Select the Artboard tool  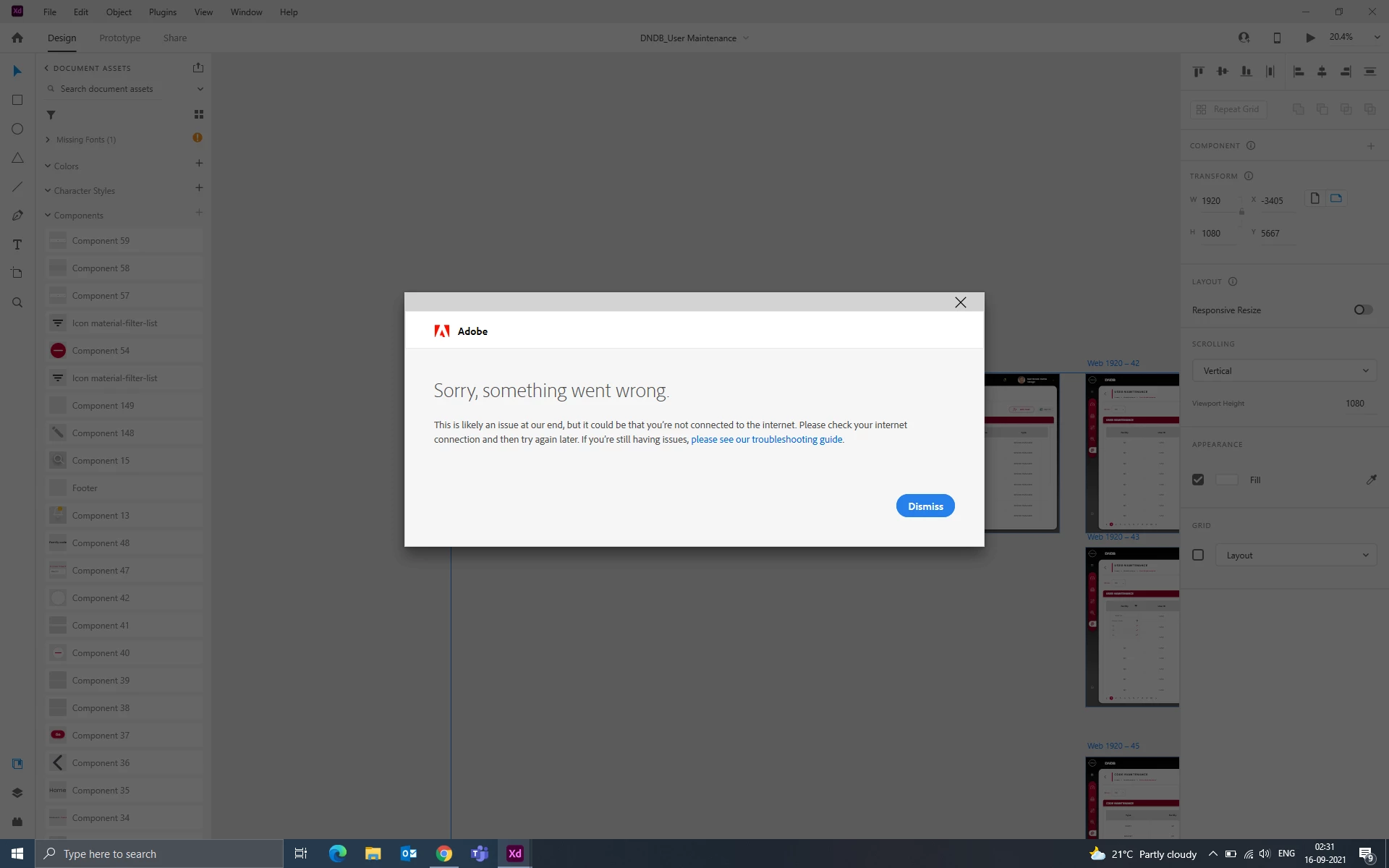(x=17, y=273)
